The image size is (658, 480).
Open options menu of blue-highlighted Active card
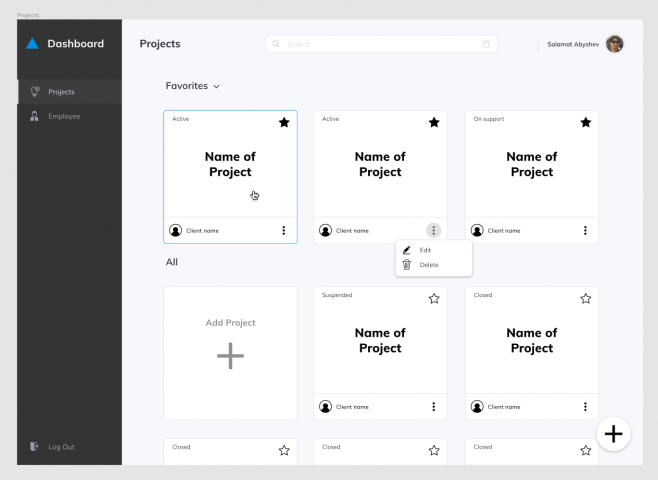click(284, 230)
